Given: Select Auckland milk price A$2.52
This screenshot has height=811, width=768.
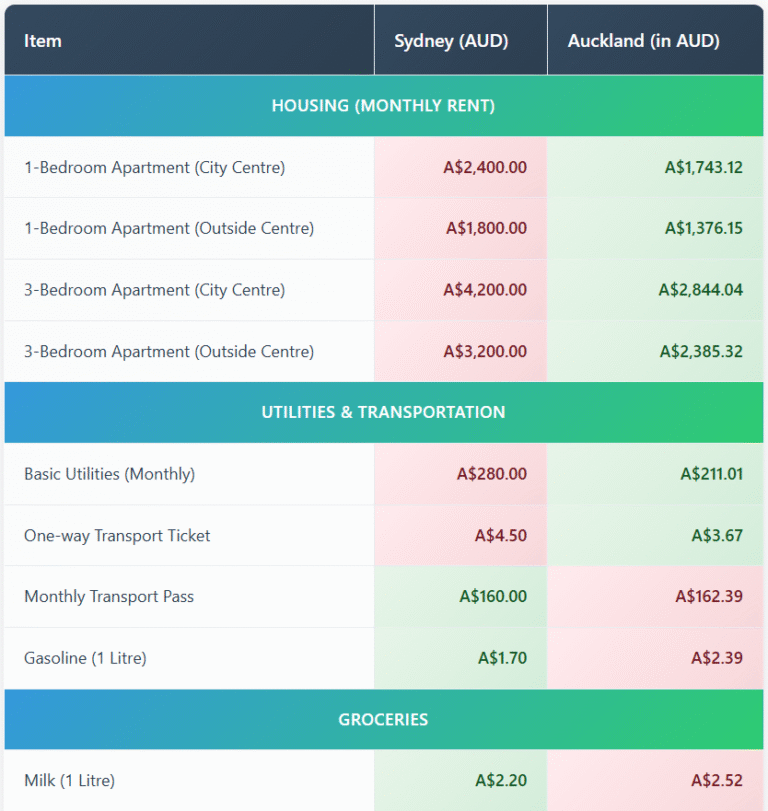Looking at the screenshot, I should click(717, 780).
